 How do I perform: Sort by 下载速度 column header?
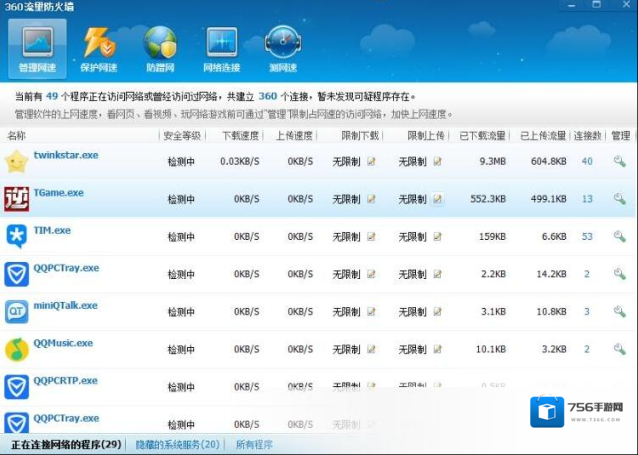(239, 135)
